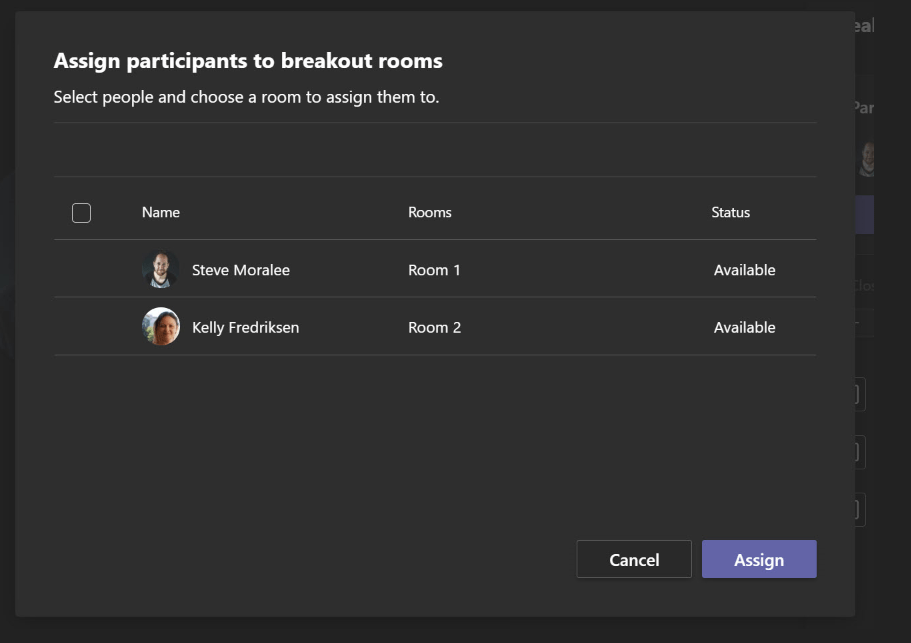Screen dimensions: 911x643
Task: Click the 'Assign participants to breakout rooms' title
Action: [x=248, y=61]
